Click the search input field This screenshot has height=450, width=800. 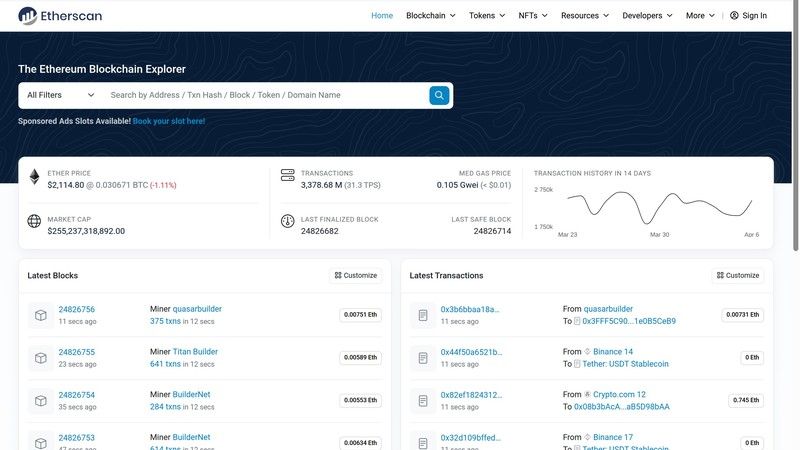[266, 95]
